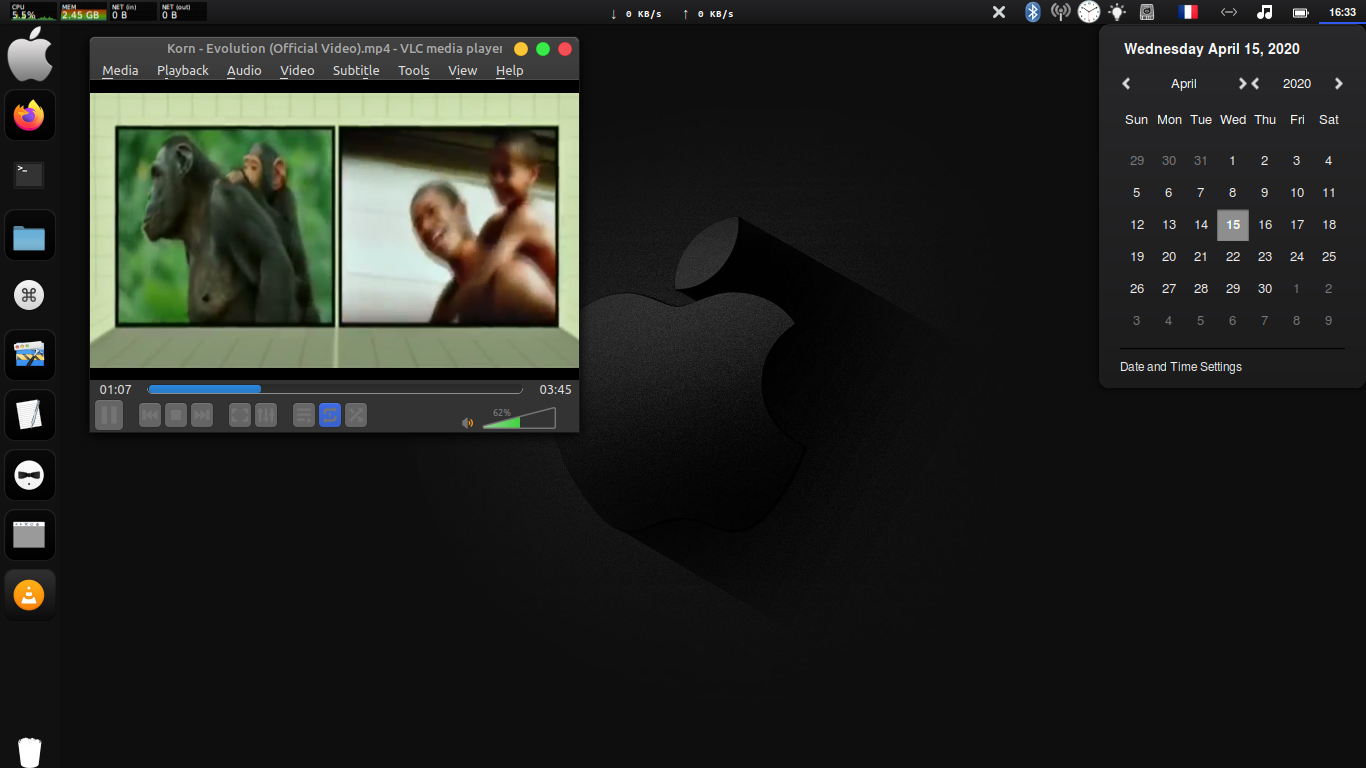Select April 30 in the calendar
This screenshot has width=1366, height=768.
click(1265, 289)
